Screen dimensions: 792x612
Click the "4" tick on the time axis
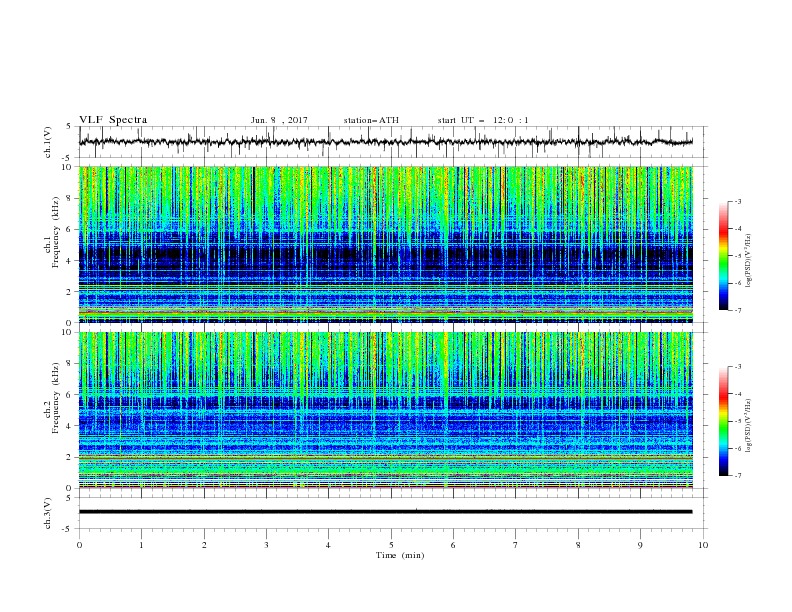tap(328, 545)
